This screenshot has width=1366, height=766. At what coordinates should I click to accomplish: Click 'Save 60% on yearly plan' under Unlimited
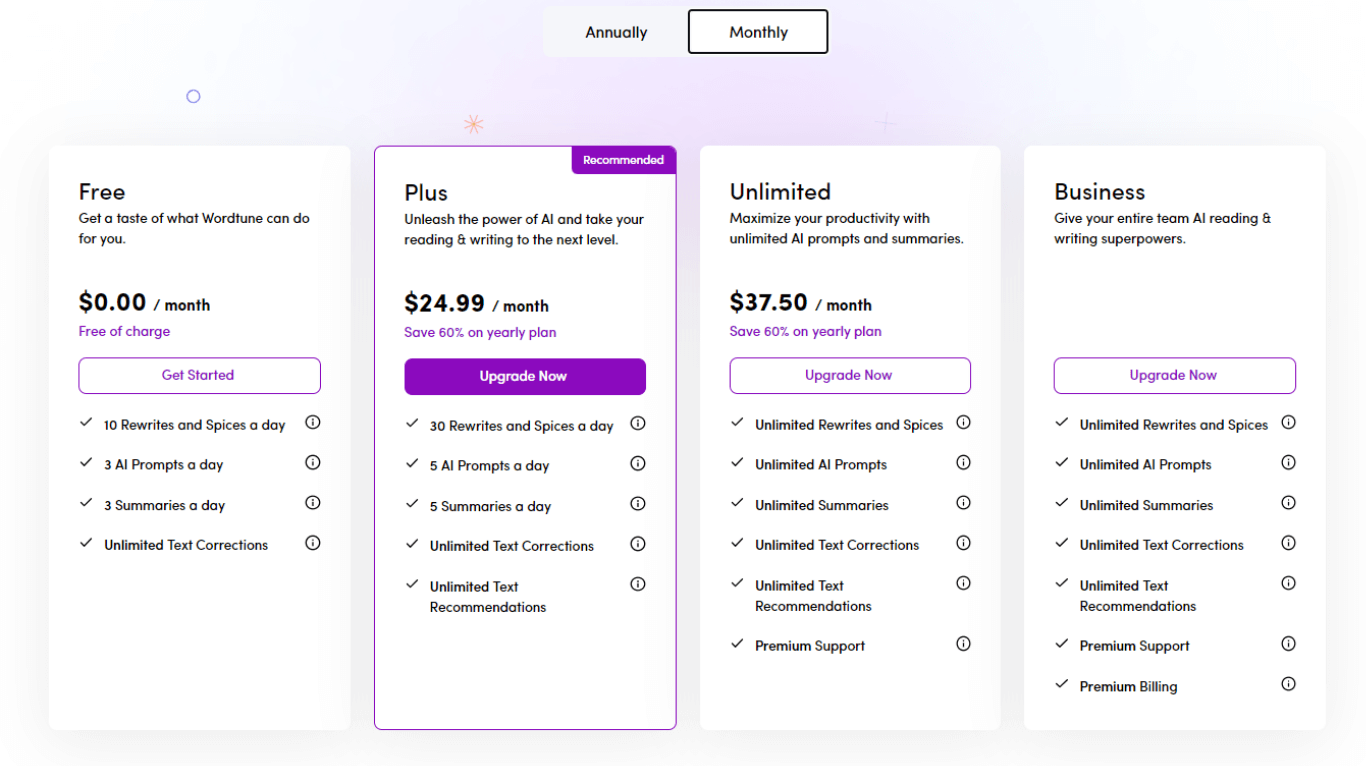pos(805,331)
